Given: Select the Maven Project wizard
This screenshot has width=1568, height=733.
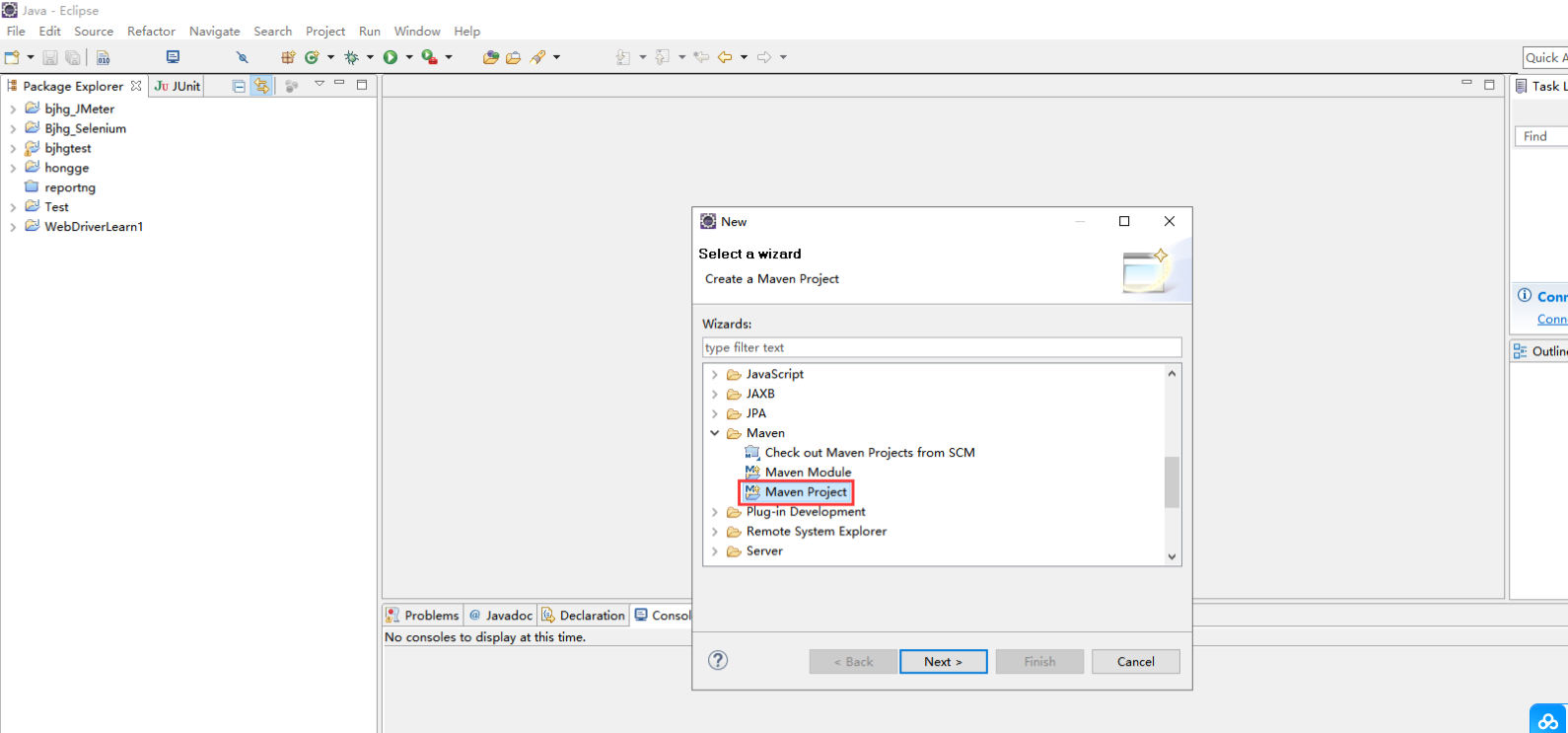Looking at the screenshot, I should (x=796, y=491).
